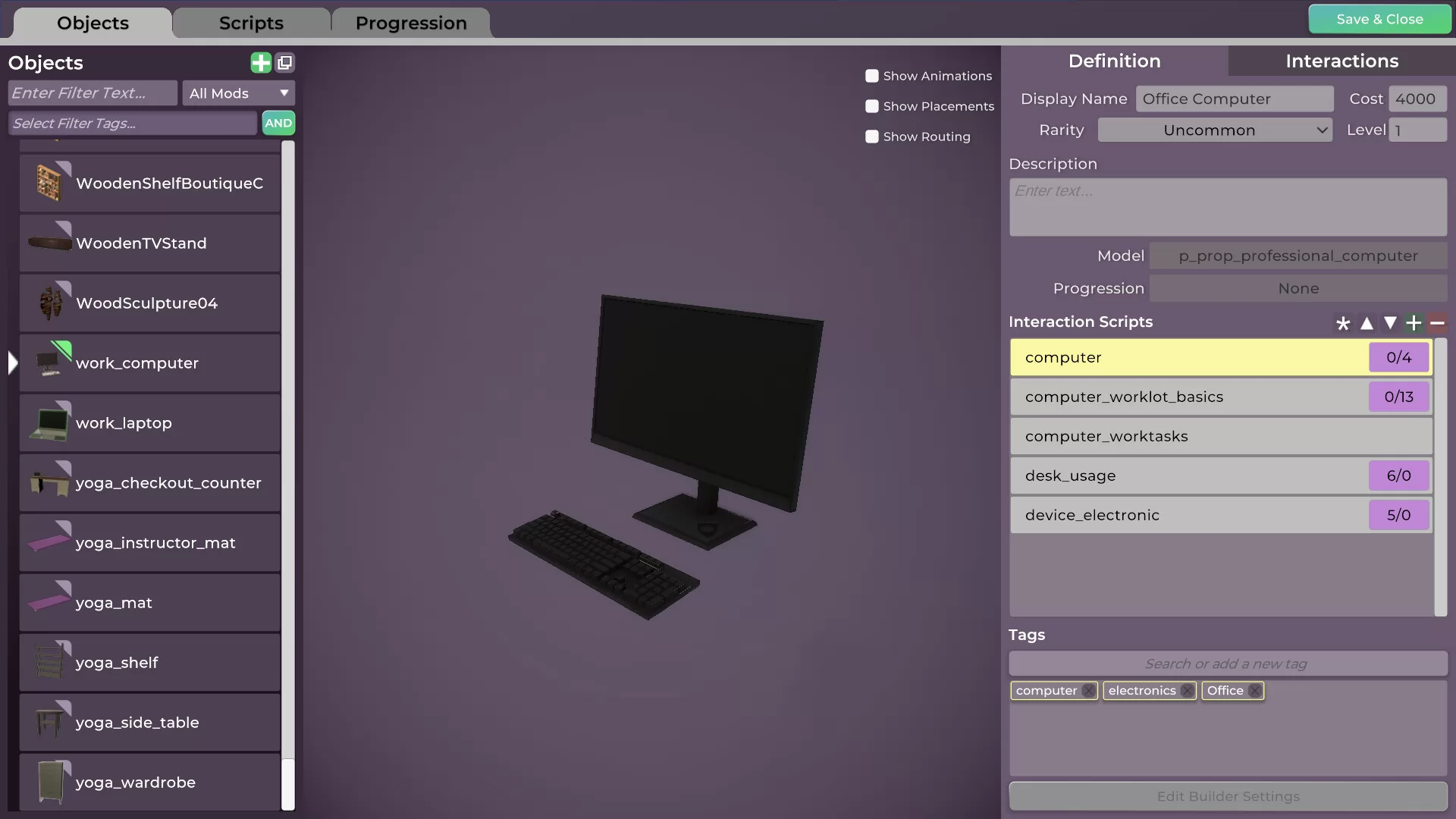
Task: Toggle Show Animations checkbox
Action: click(x=871, y=75)
